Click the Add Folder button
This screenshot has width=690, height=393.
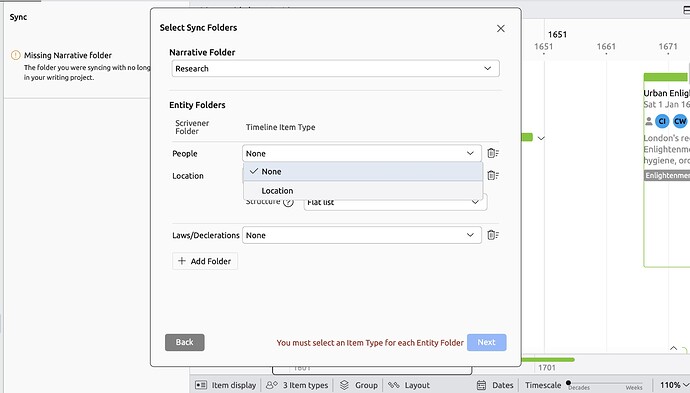[205, 261]
